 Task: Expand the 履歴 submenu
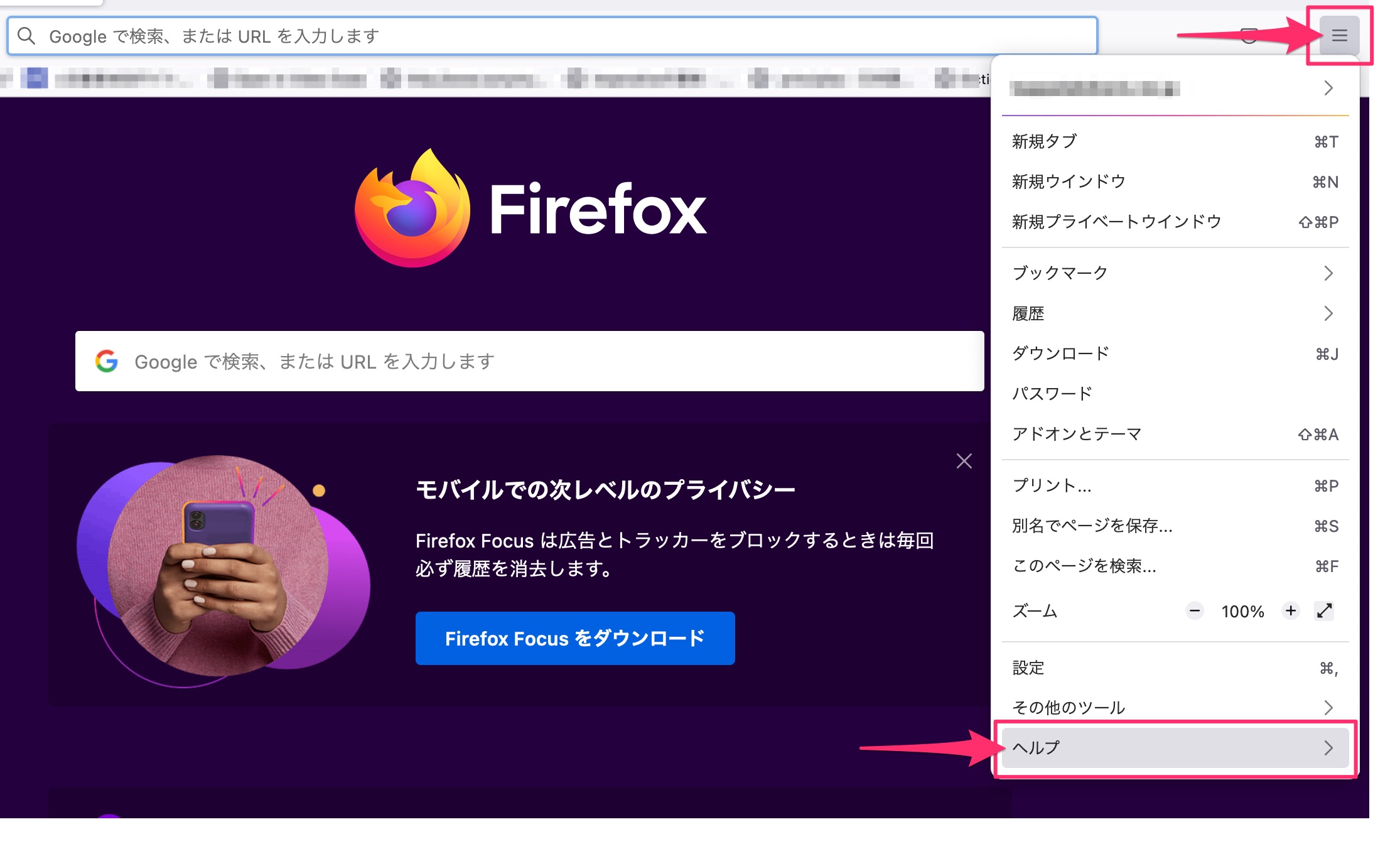[1175, 313]
